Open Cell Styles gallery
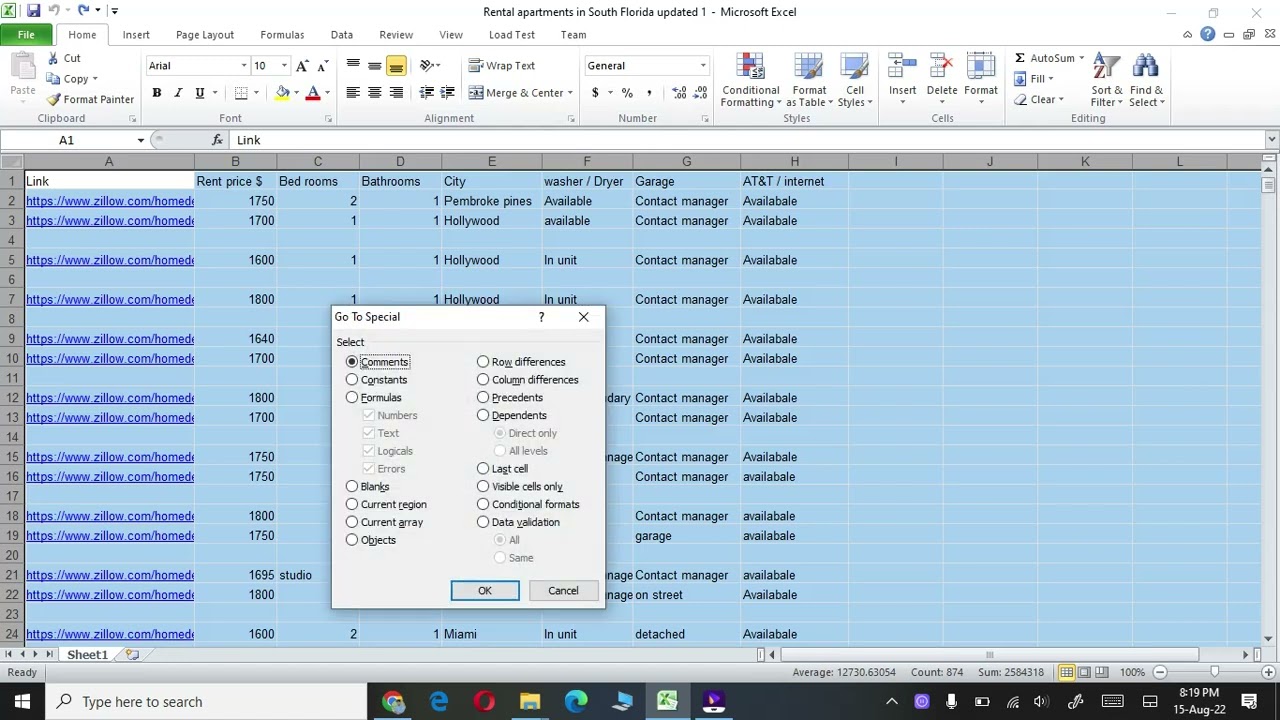Viewport: 1280px width, 720px height. tap(854, 80)
